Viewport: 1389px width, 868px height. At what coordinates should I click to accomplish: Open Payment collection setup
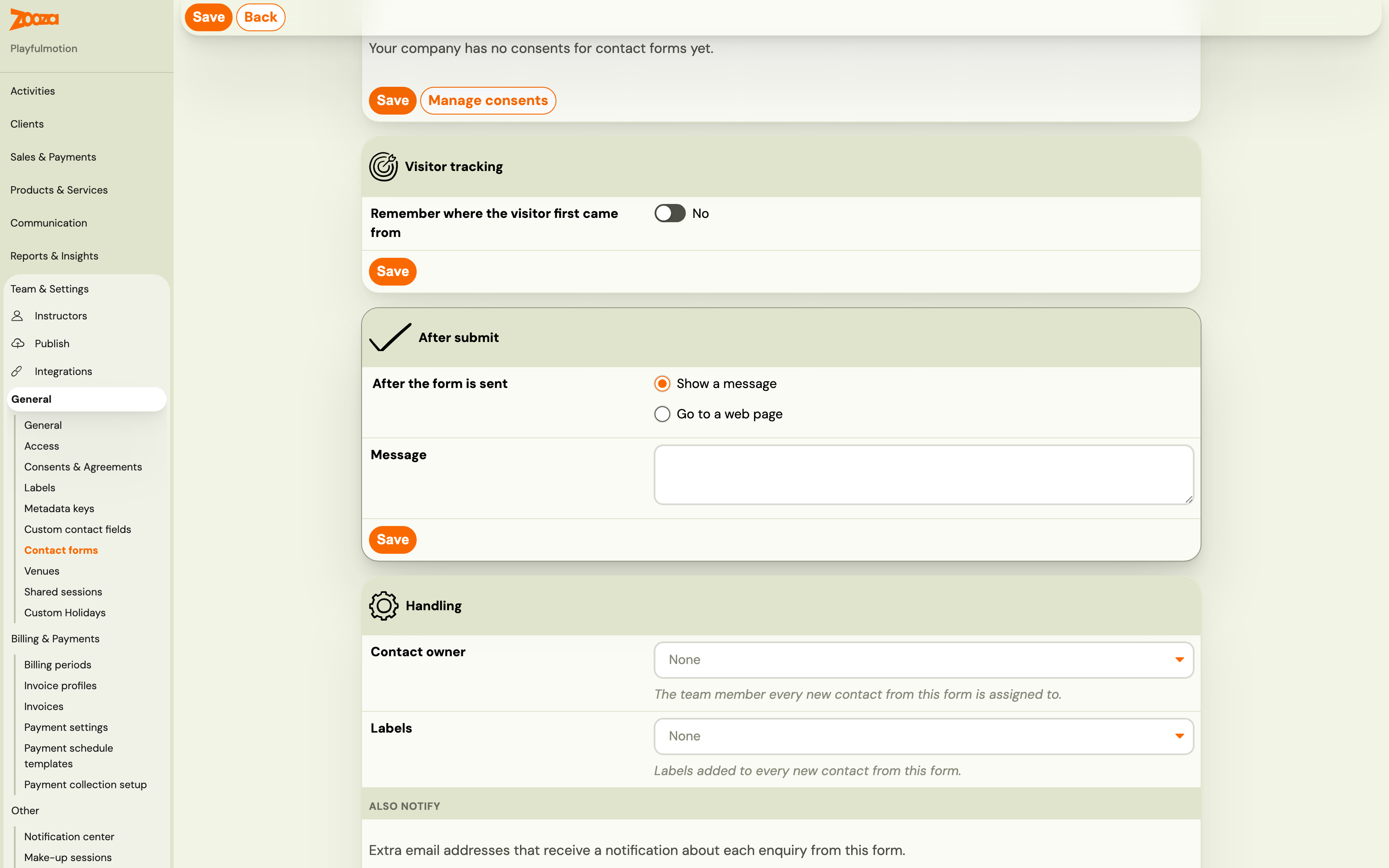click(x=86, y=784)
